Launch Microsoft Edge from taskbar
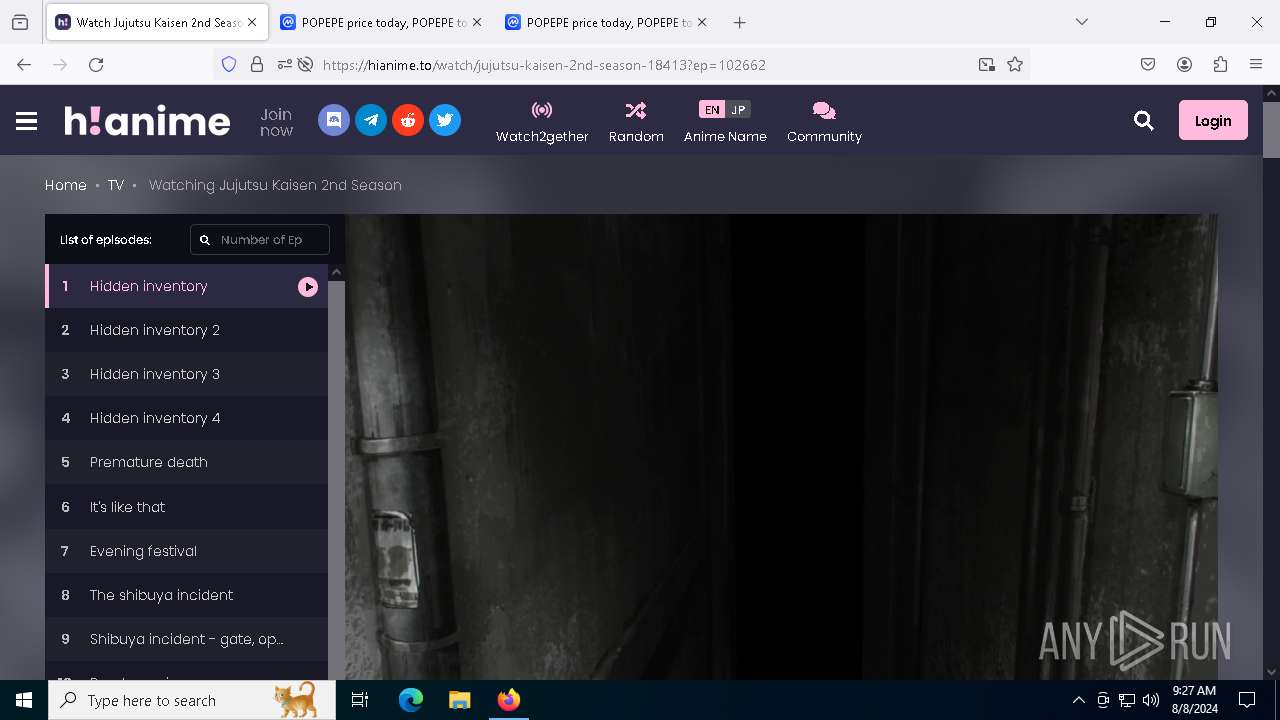This screenshot has height=720, width=1280. point(411,700)
